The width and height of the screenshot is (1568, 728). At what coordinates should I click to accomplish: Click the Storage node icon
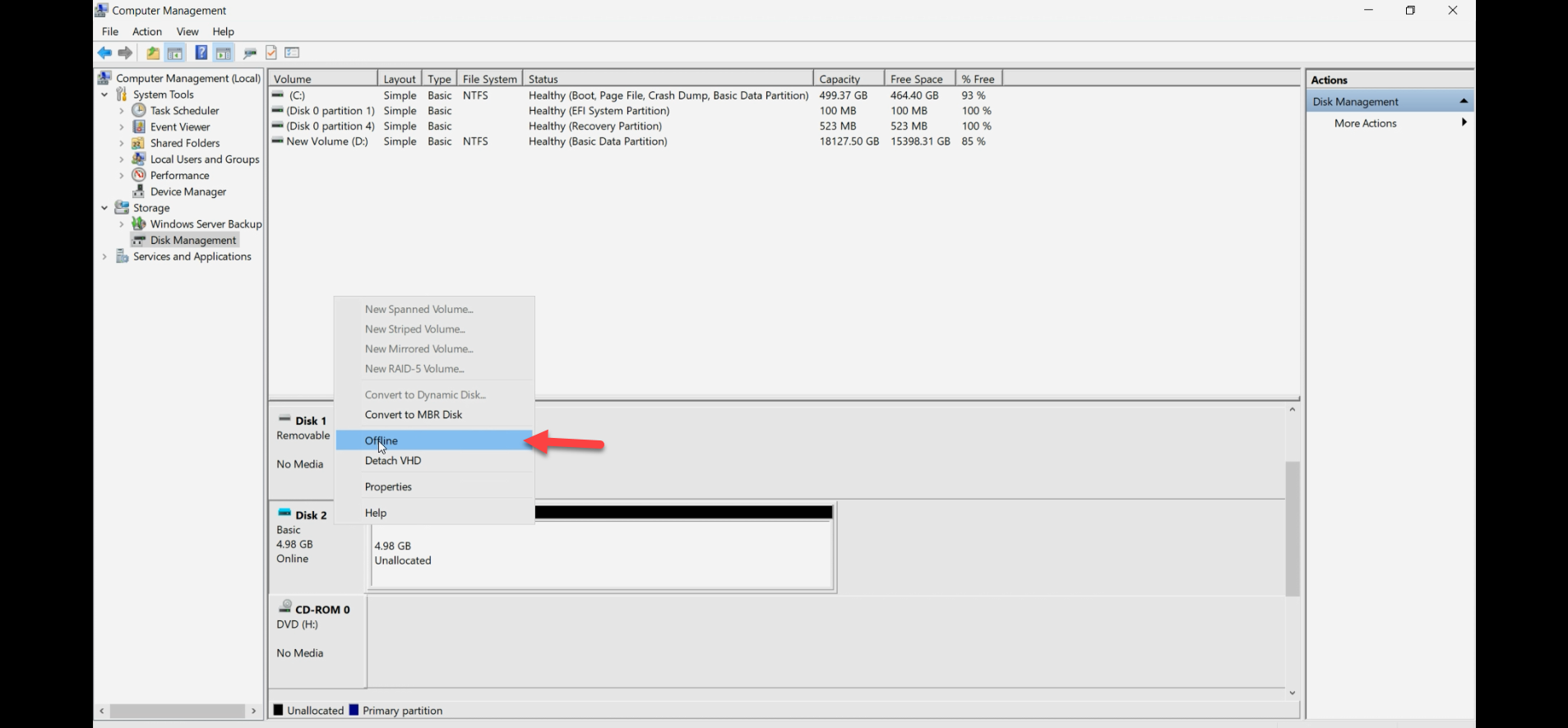tap(123, 208)
